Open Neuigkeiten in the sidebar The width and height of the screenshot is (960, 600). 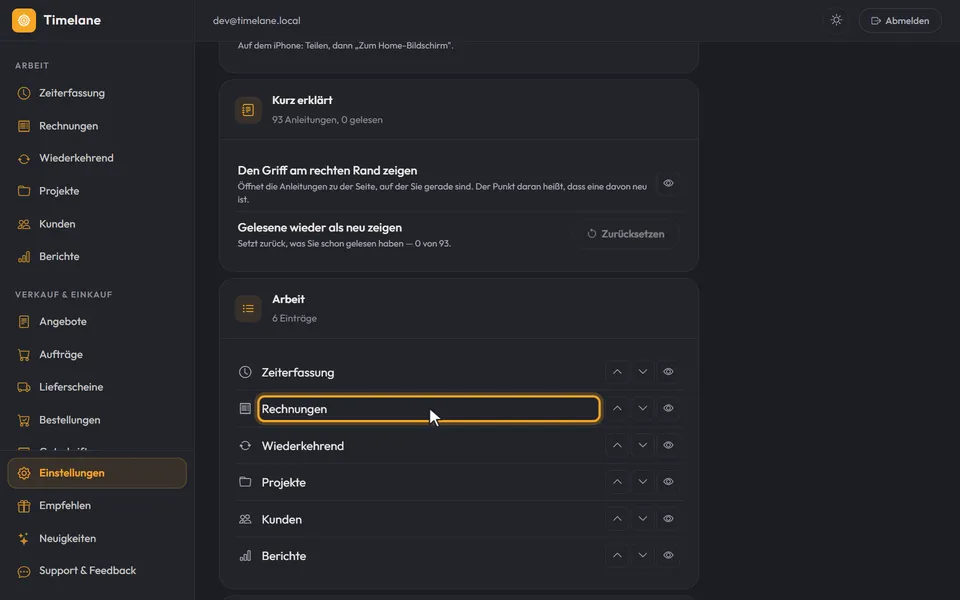(x=97, y=539)
